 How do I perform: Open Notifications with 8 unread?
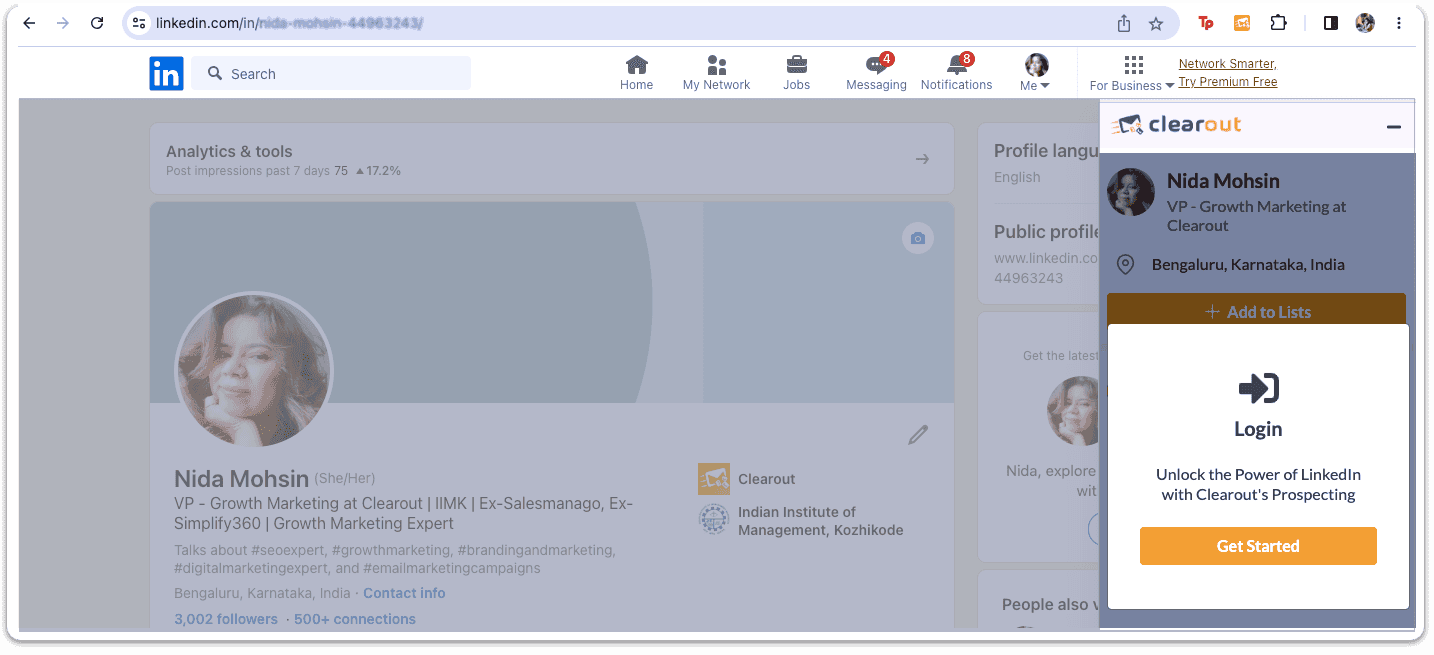pos(957,73)
